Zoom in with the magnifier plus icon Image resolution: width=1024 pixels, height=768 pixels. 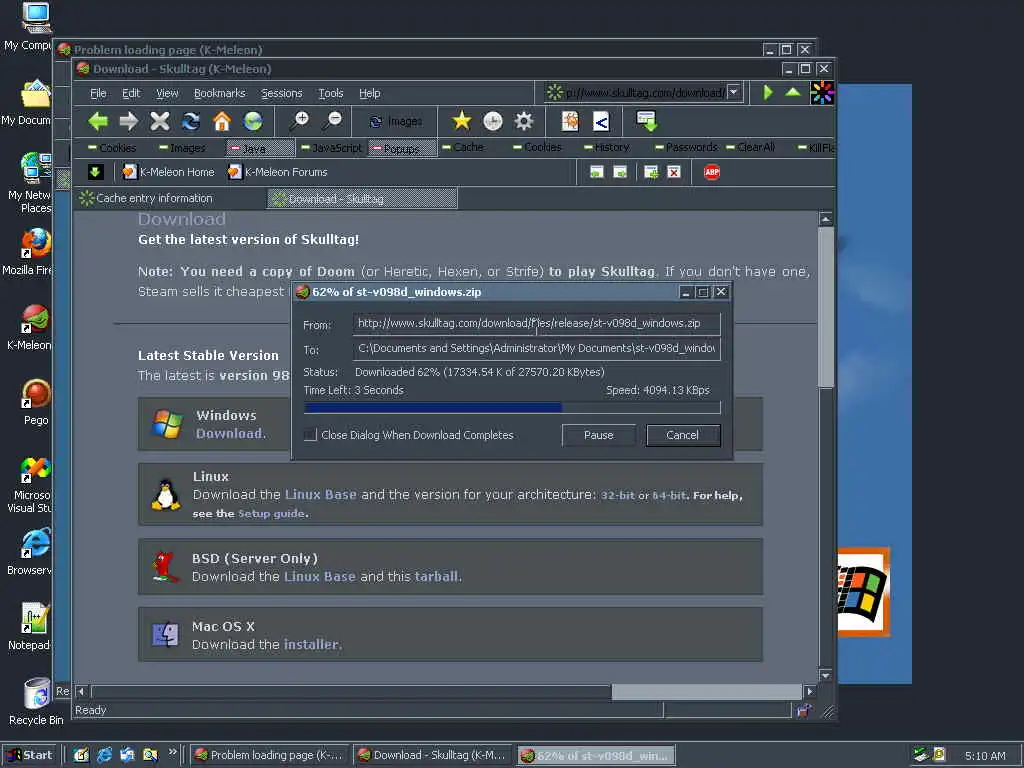(x=300, y=121)
